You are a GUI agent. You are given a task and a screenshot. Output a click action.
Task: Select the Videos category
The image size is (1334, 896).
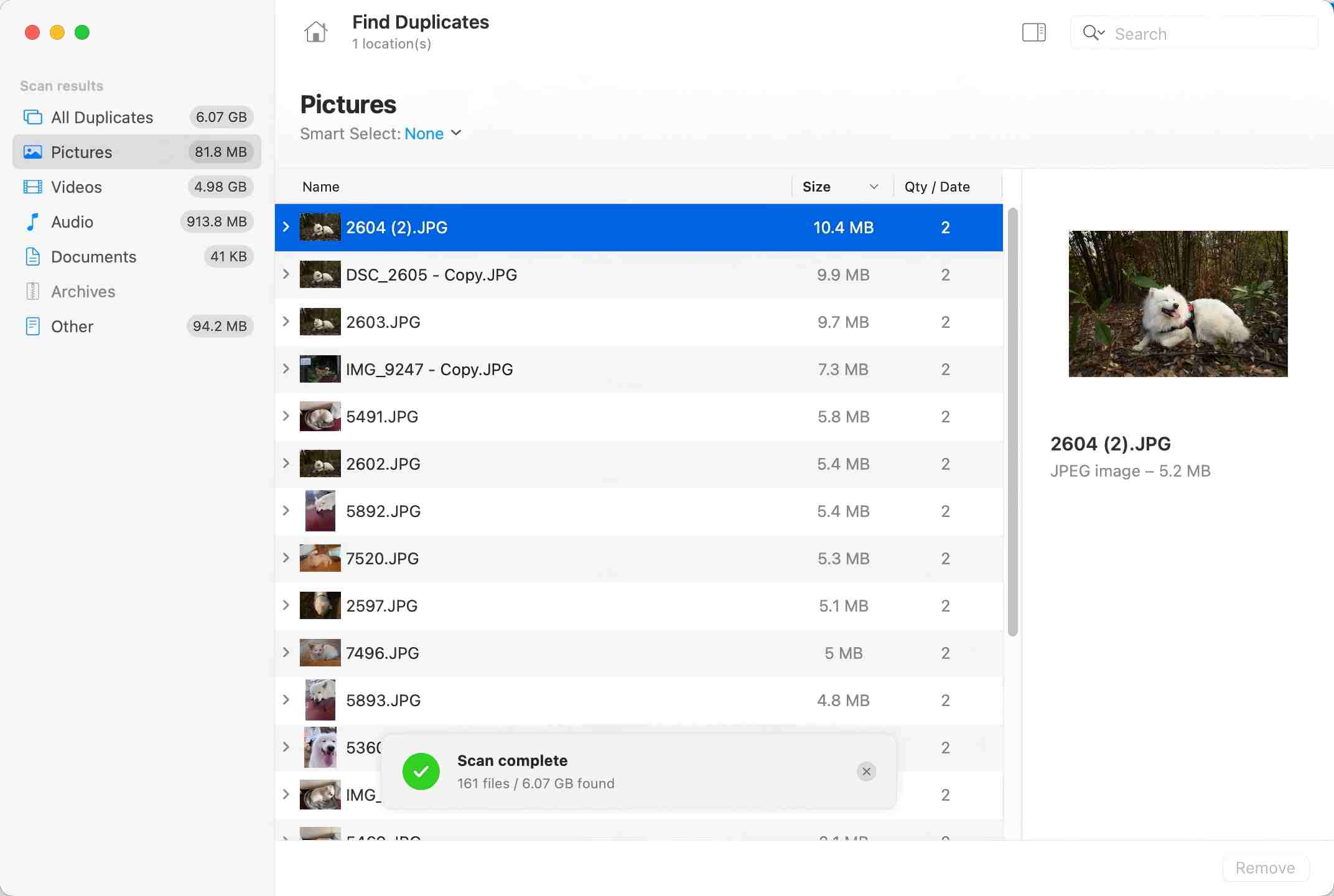point(76,187)
